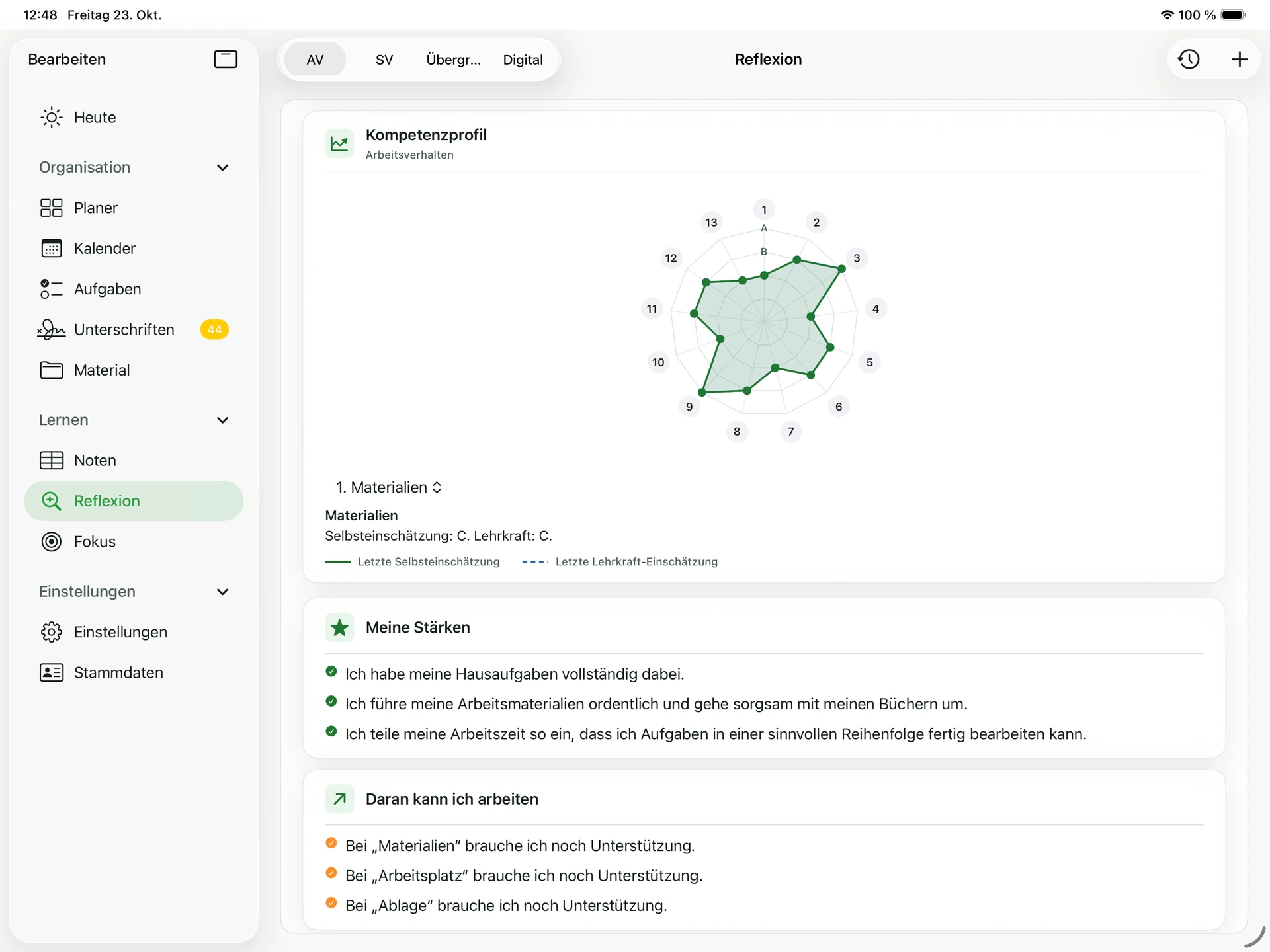Click the Einstellungen gear icon

(x=52, y=632)
